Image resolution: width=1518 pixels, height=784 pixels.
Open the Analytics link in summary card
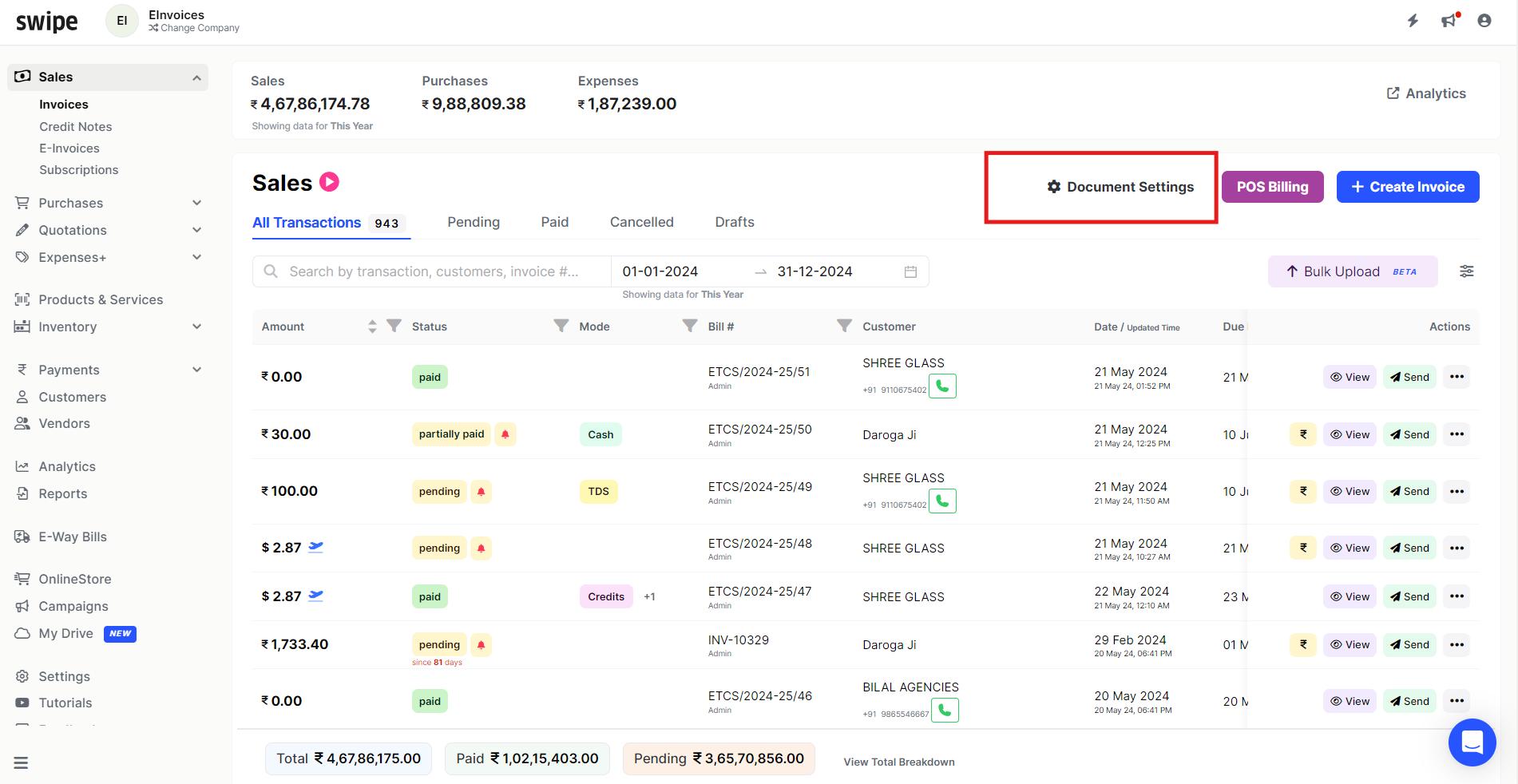click(x=1426, y=93)
